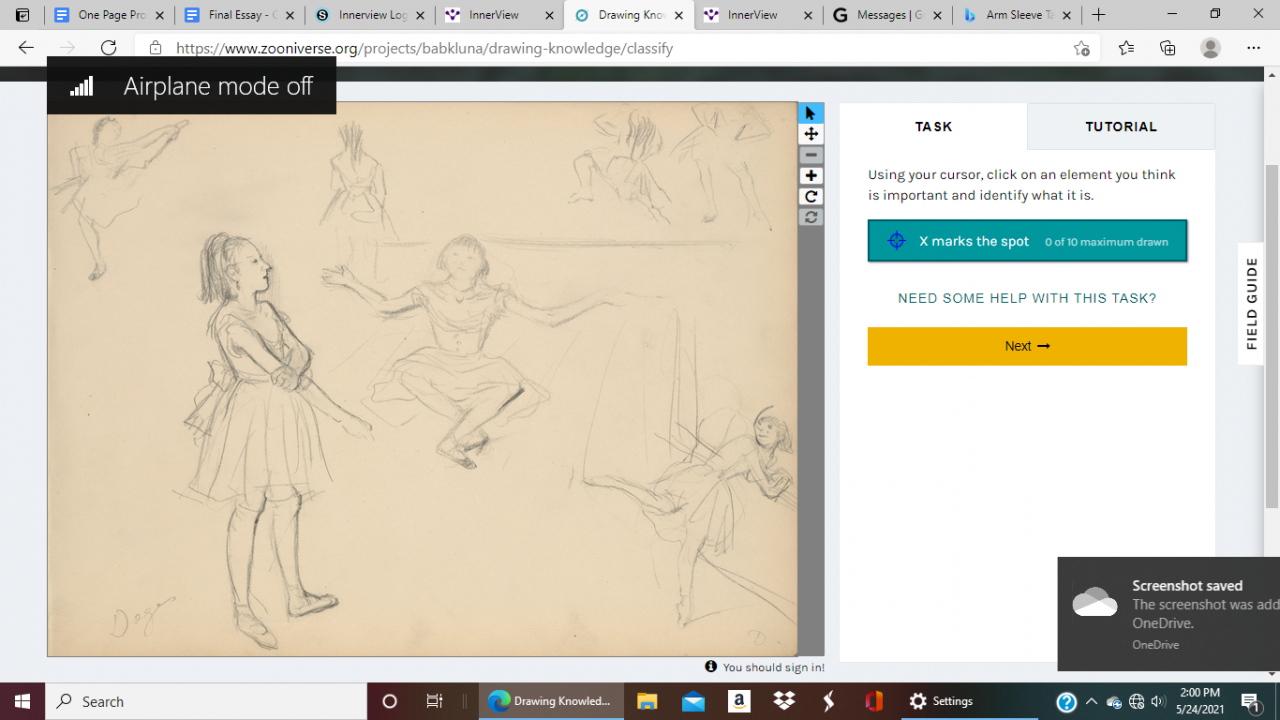
Task: Add this page to favorites
Action: point(1081,48)
